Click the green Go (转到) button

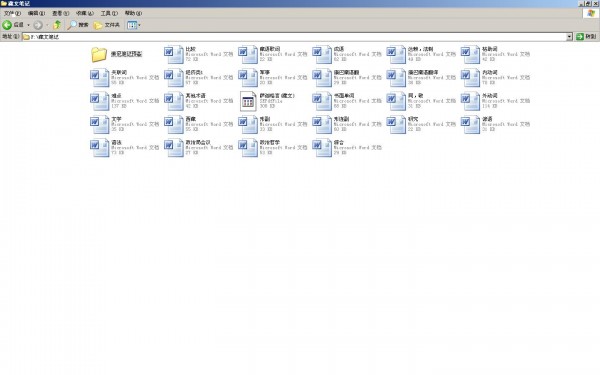[x=586, y=37]
